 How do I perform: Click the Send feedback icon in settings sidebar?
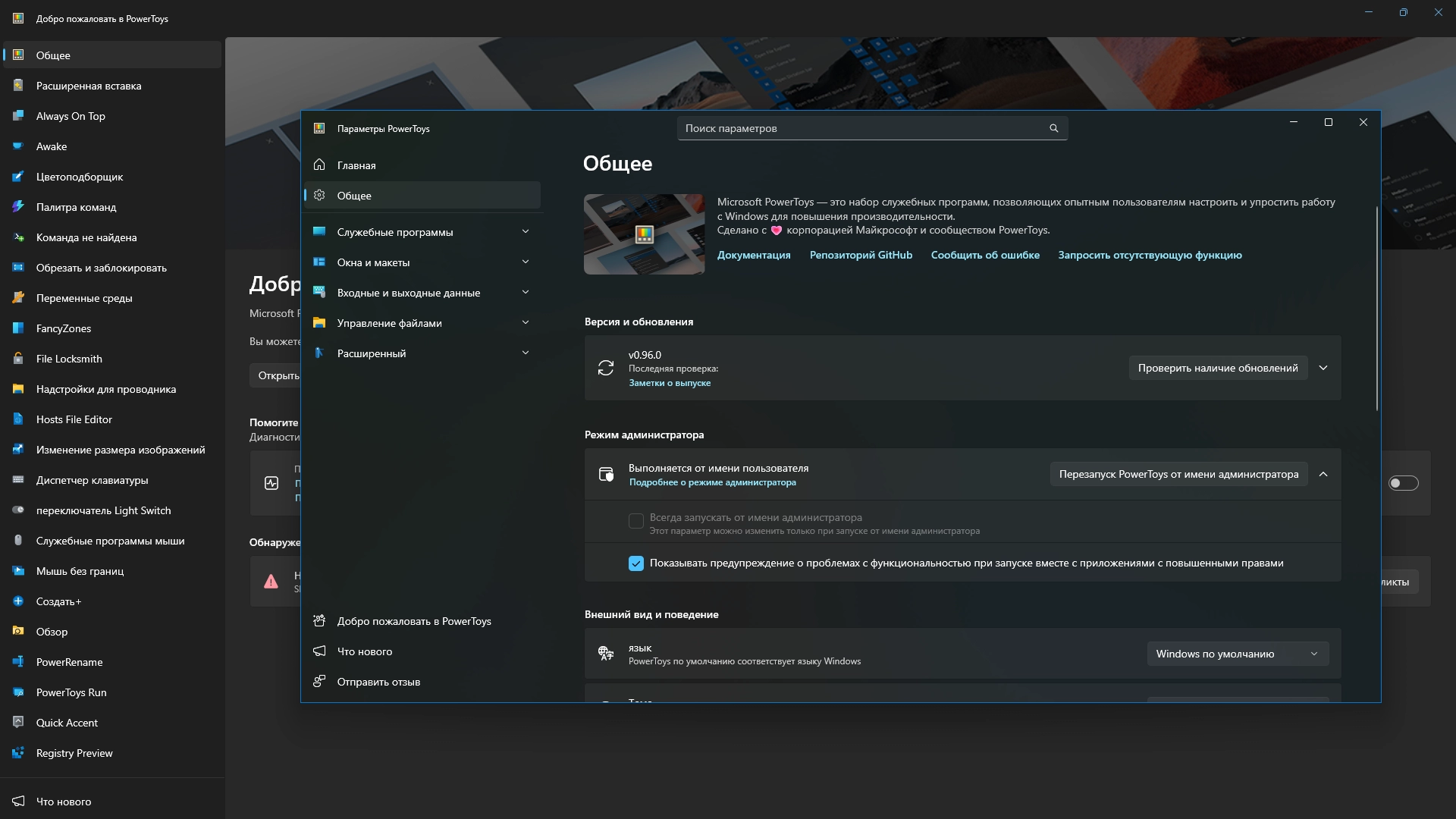319,682
